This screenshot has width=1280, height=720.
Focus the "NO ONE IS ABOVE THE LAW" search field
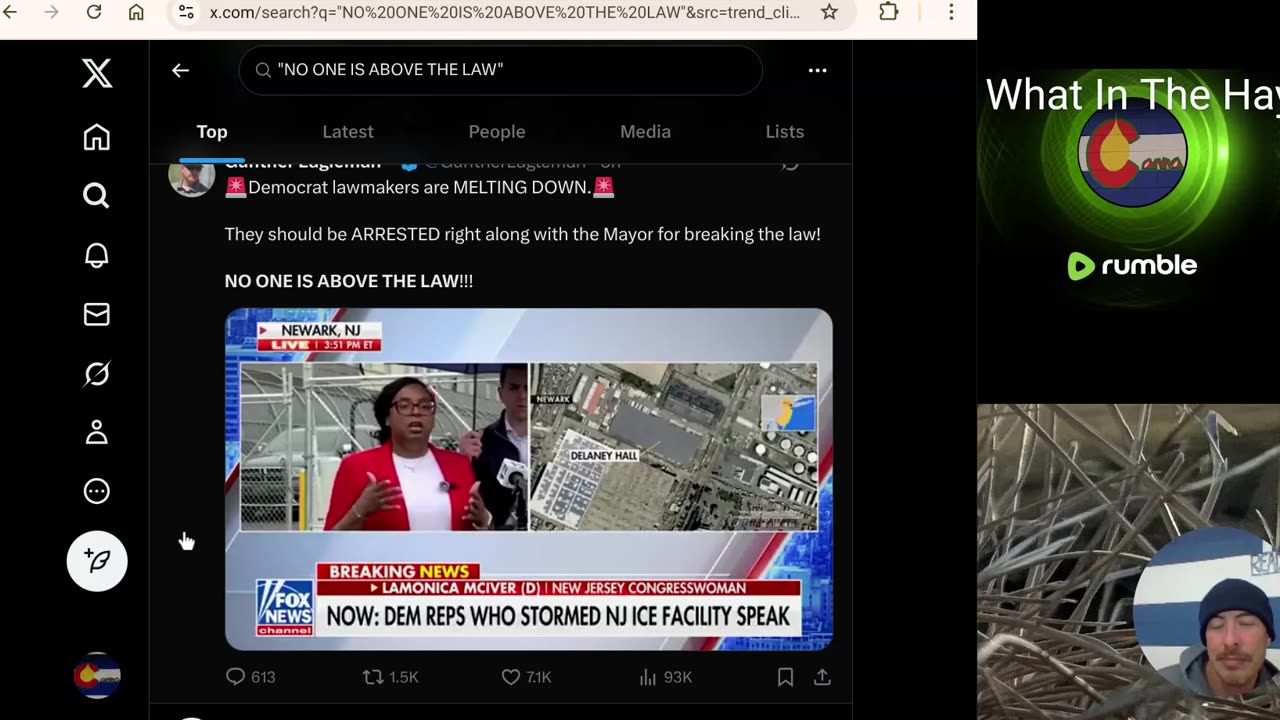tap(500, 70)
